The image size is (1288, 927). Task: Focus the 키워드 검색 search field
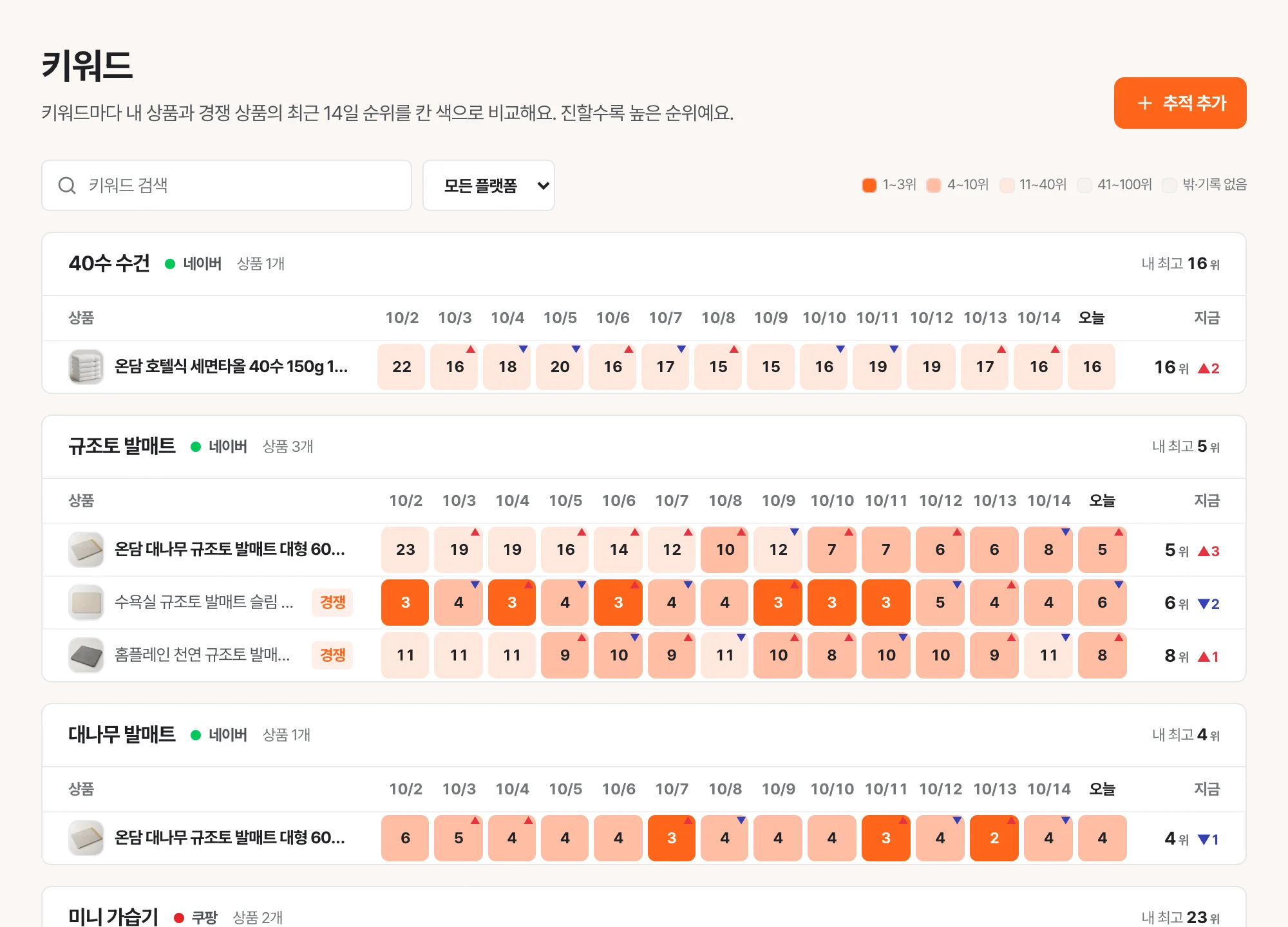227,185
